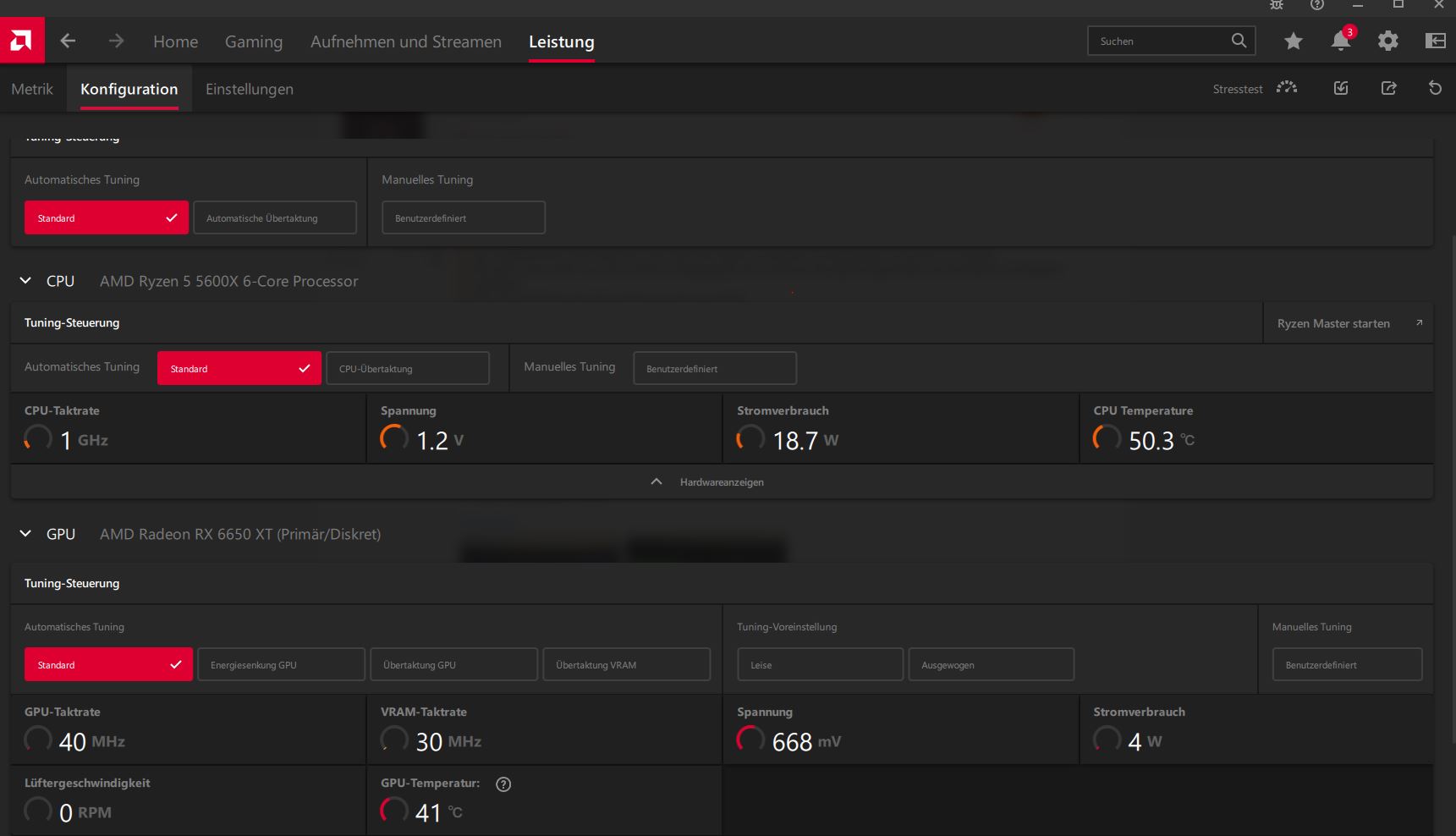Click the search magnifier icon
This screenshot has width=1456, height=836.
(x=1239, y=41)
